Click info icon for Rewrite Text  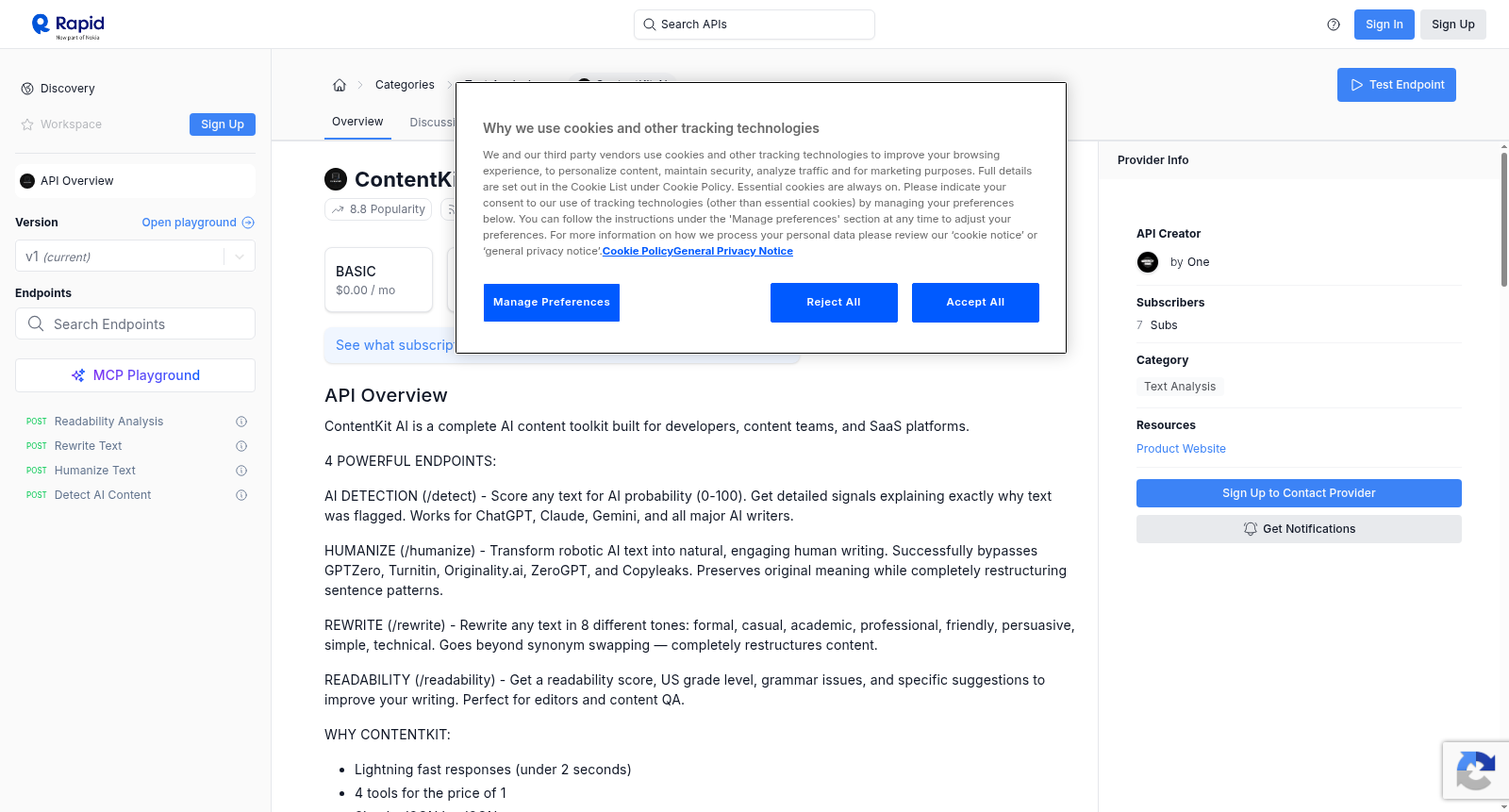point(241,446)
